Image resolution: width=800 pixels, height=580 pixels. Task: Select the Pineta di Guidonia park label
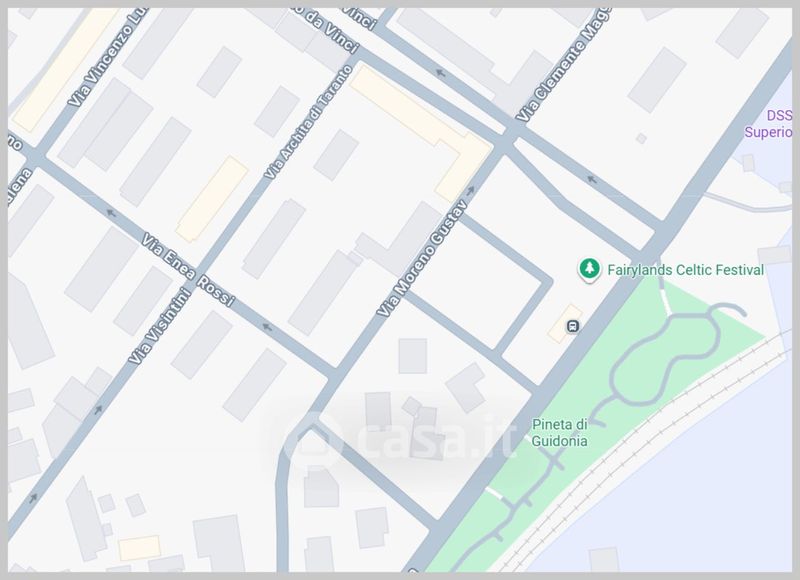(x=559, y=433)
